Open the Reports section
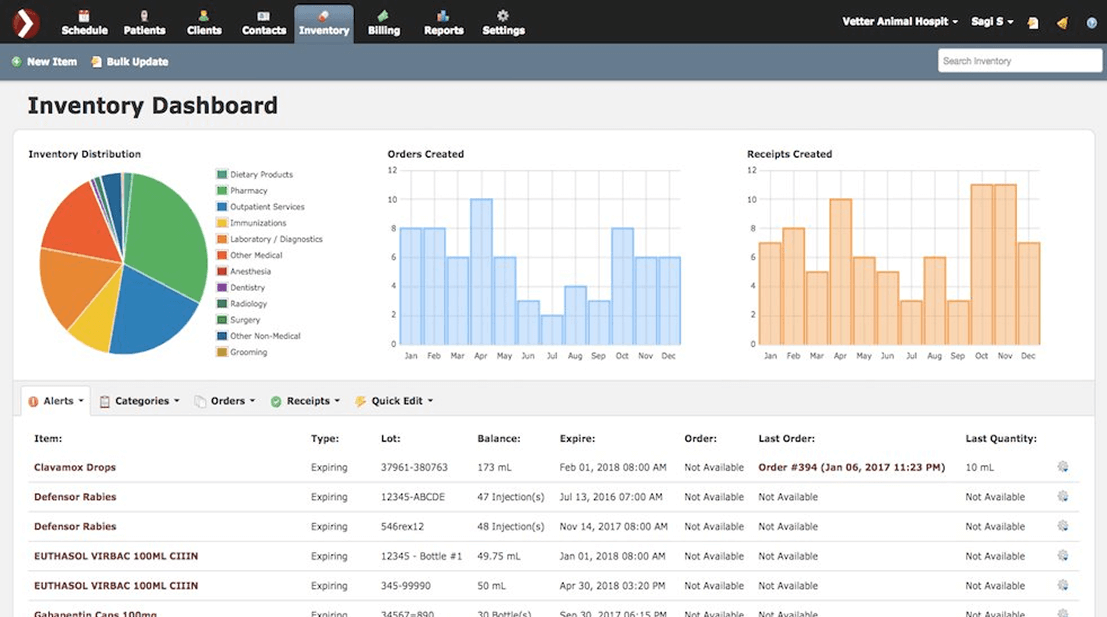1107x617 pixels. [443, 22]
